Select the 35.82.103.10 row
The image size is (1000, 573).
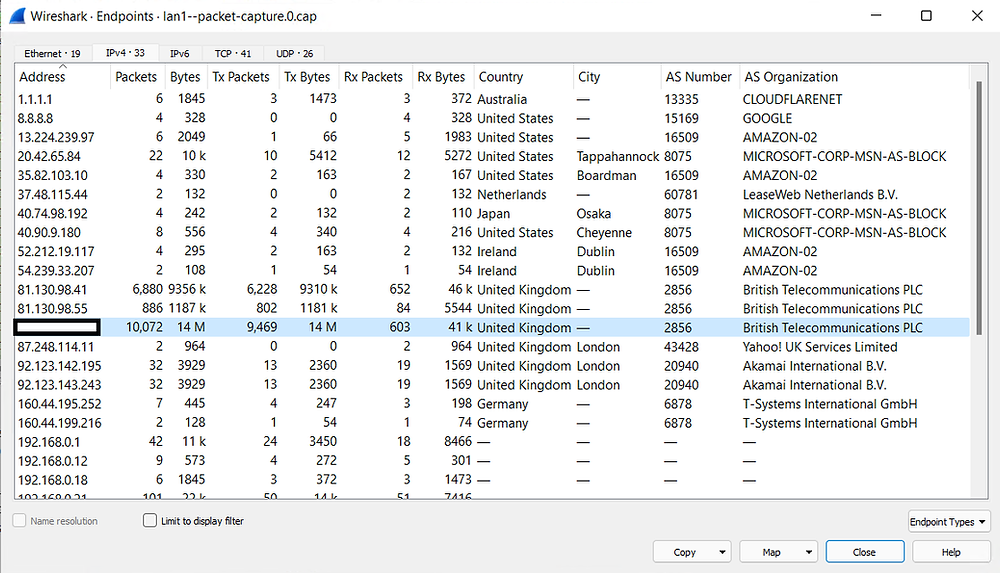pos(492,175)
